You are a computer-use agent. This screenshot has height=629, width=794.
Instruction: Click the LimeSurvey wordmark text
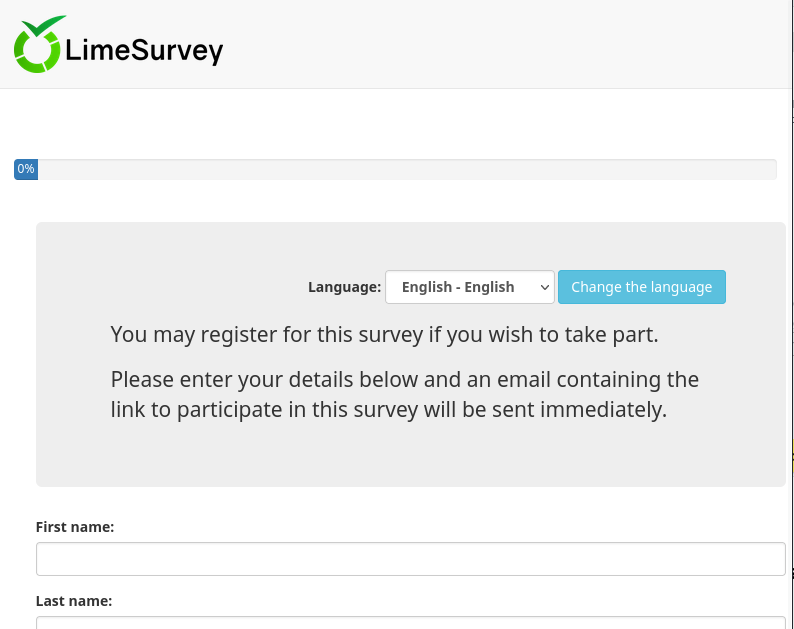pos(144,50)
